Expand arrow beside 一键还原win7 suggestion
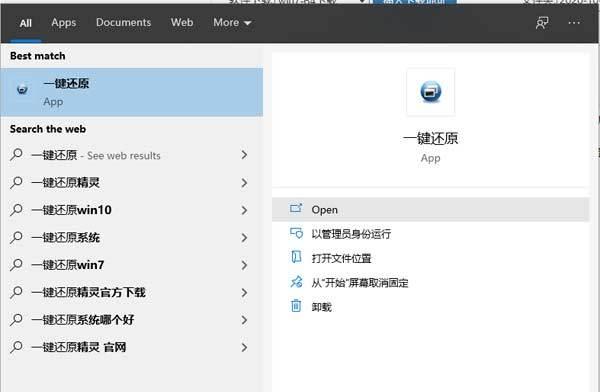Viewport: 600px width, 392px height. point(244,265)
